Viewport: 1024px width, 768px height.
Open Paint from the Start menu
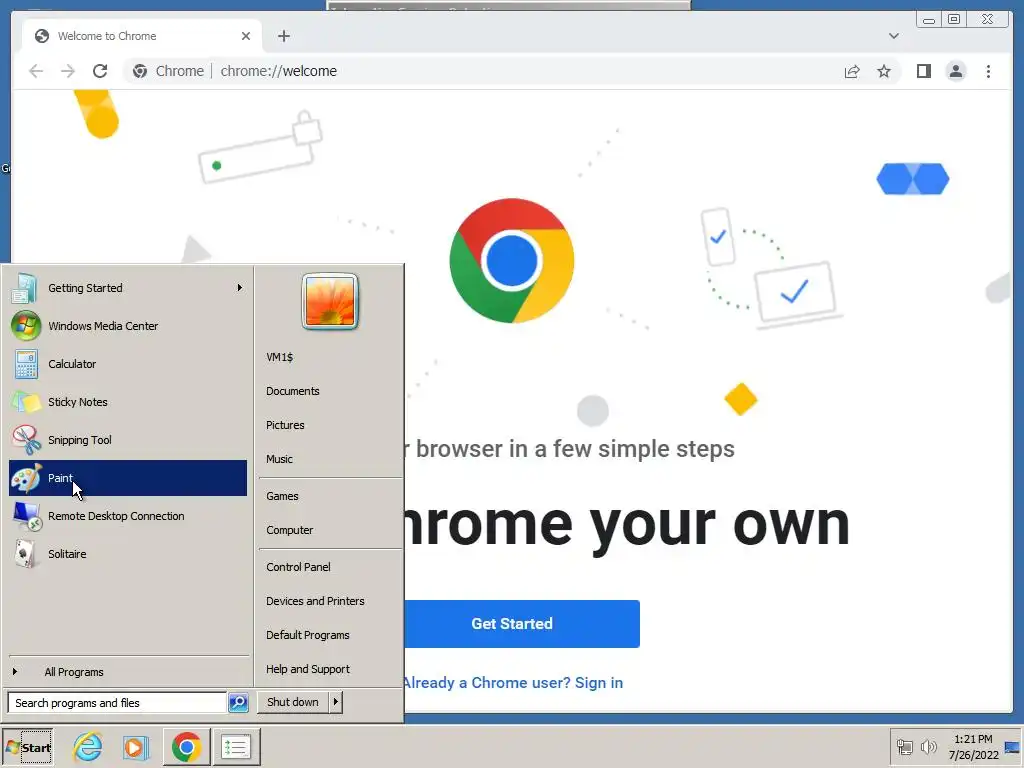128,478
